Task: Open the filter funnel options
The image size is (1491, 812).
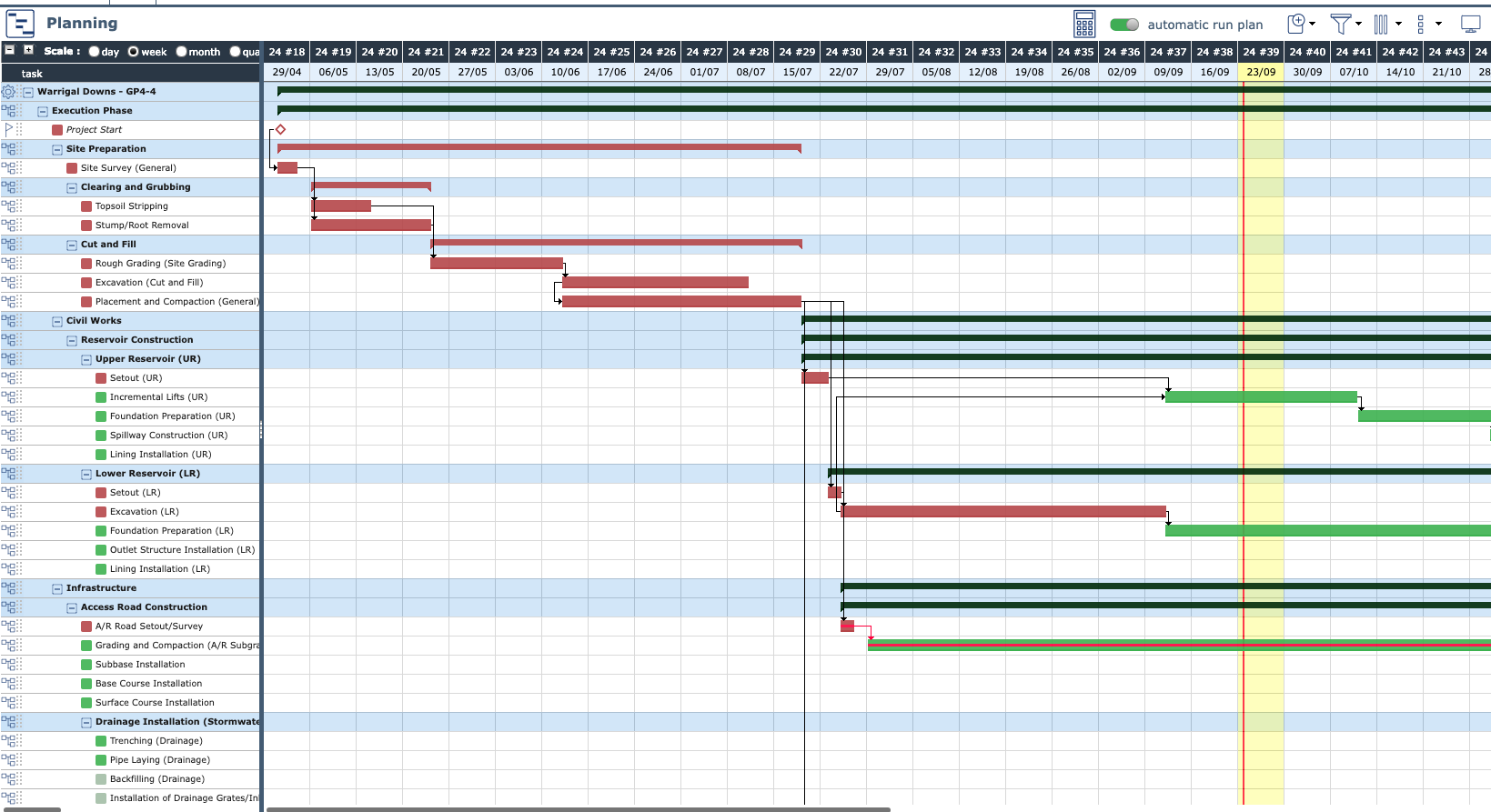Action: coord(1345,24)
